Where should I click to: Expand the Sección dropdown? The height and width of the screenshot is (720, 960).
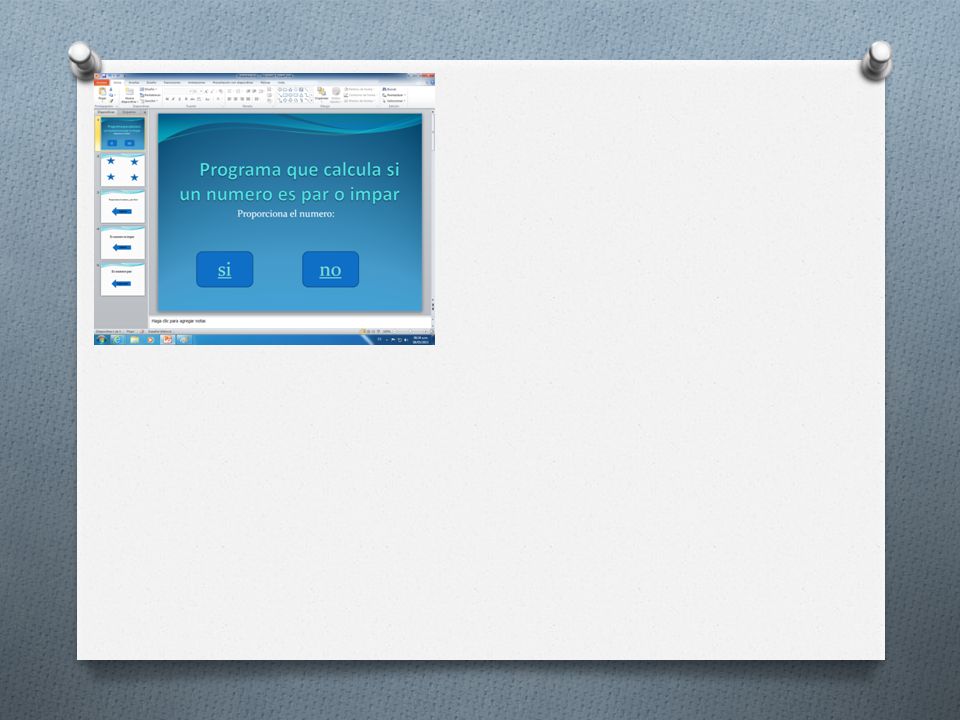pos(149,101)
